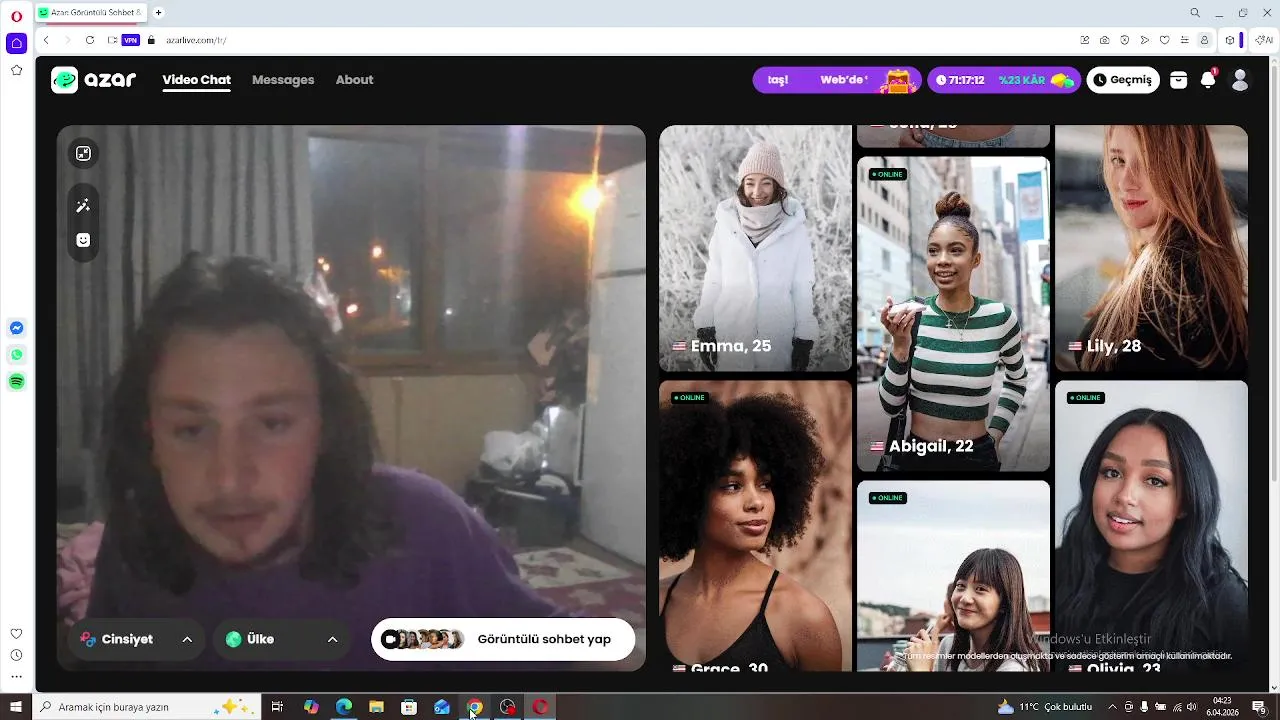Viewport: 1280px width, 720px height.
Task: Open the face sticker filter tool
Action: (83, 240)
